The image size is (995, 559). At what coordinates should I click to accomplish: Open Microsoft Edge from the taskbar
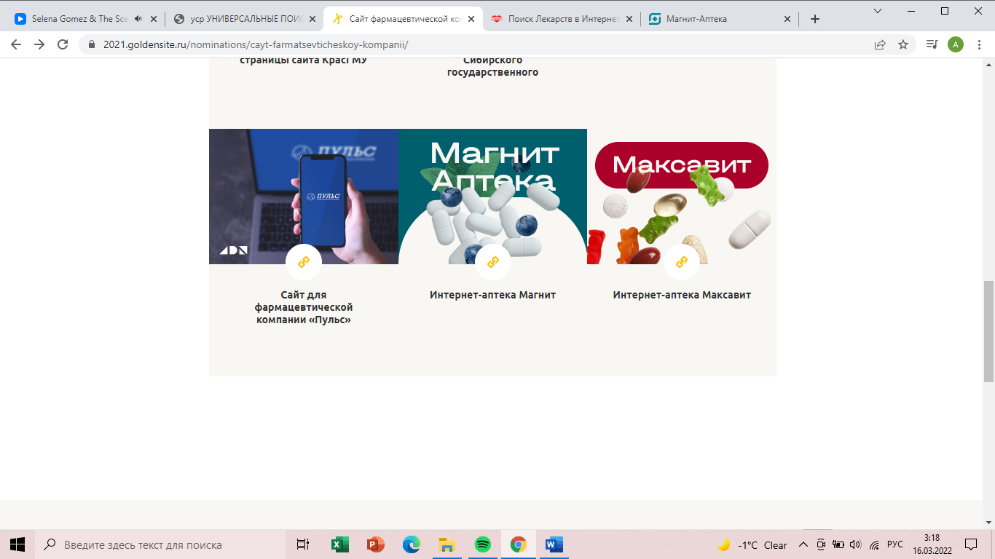point(411,544)
